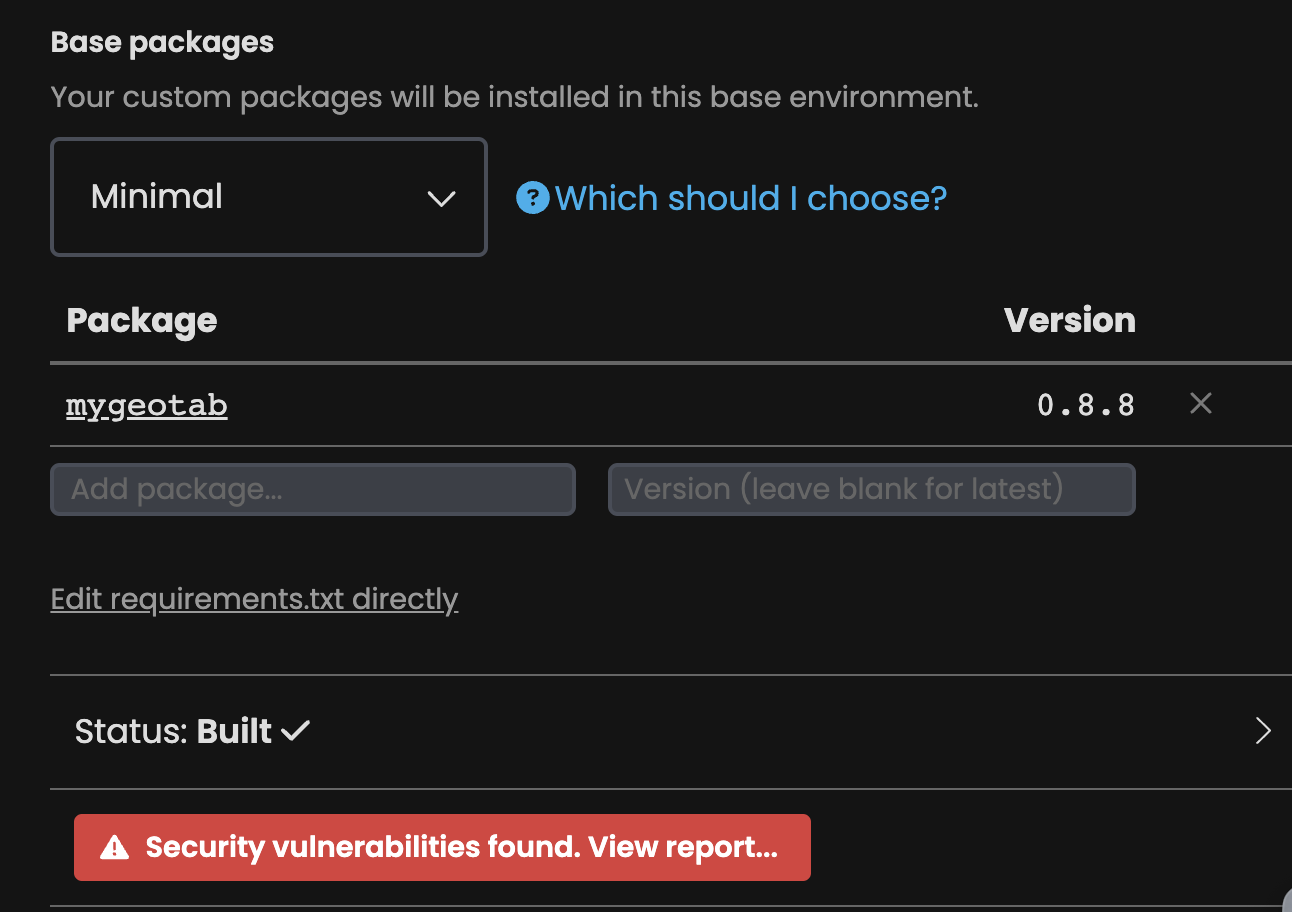Open the mygeotab package link
Screen dimensions: 1292x912
click(x=147, y=405)
